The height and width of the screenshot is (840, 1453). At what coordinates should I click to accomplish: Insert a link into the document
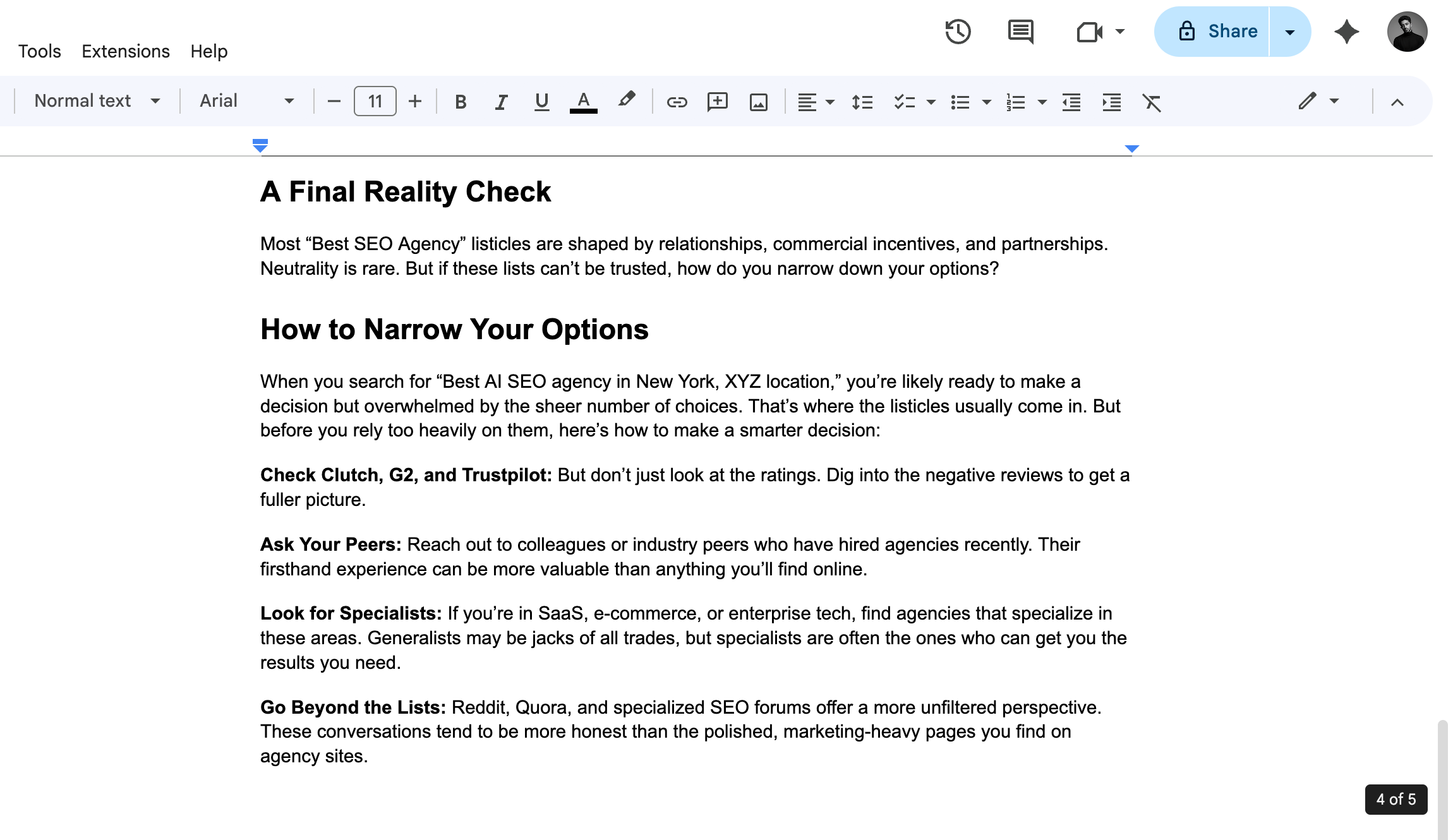[x=677, y=102]
